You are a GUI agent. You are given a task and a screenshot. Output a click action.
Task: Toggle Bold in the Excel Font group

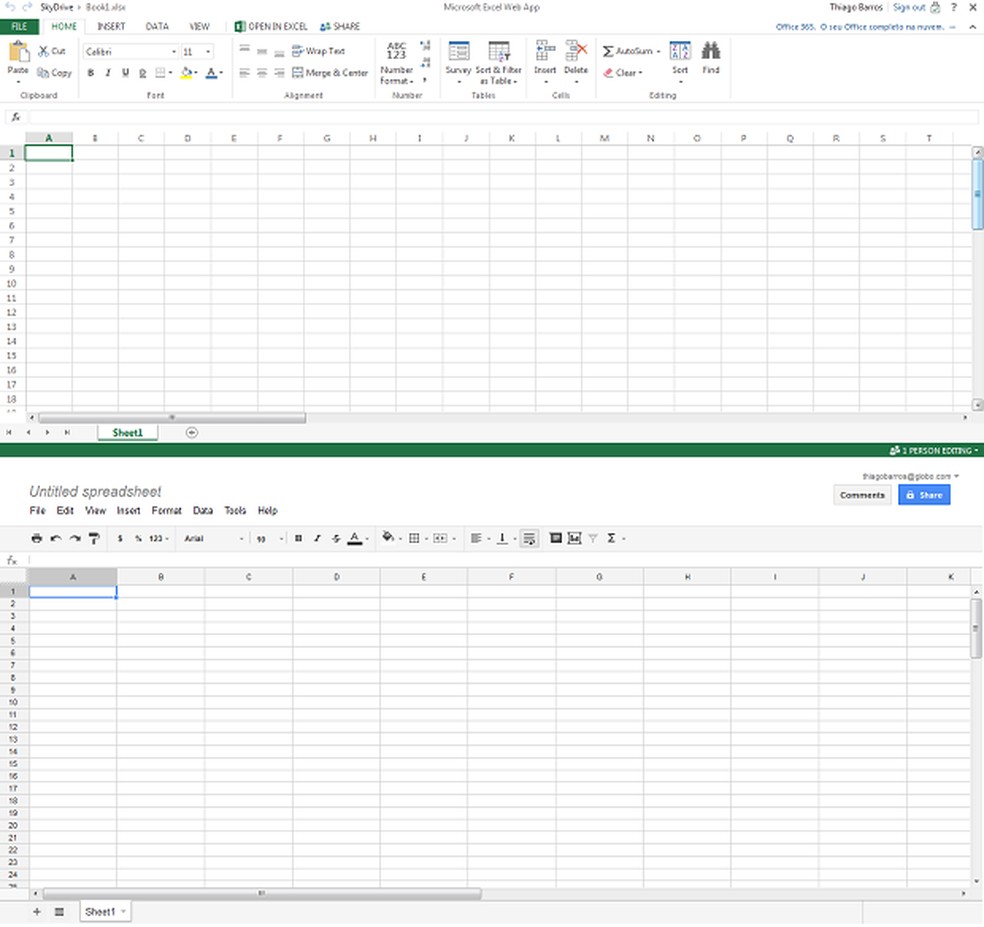pyautogui.click(x=91, y=73)
